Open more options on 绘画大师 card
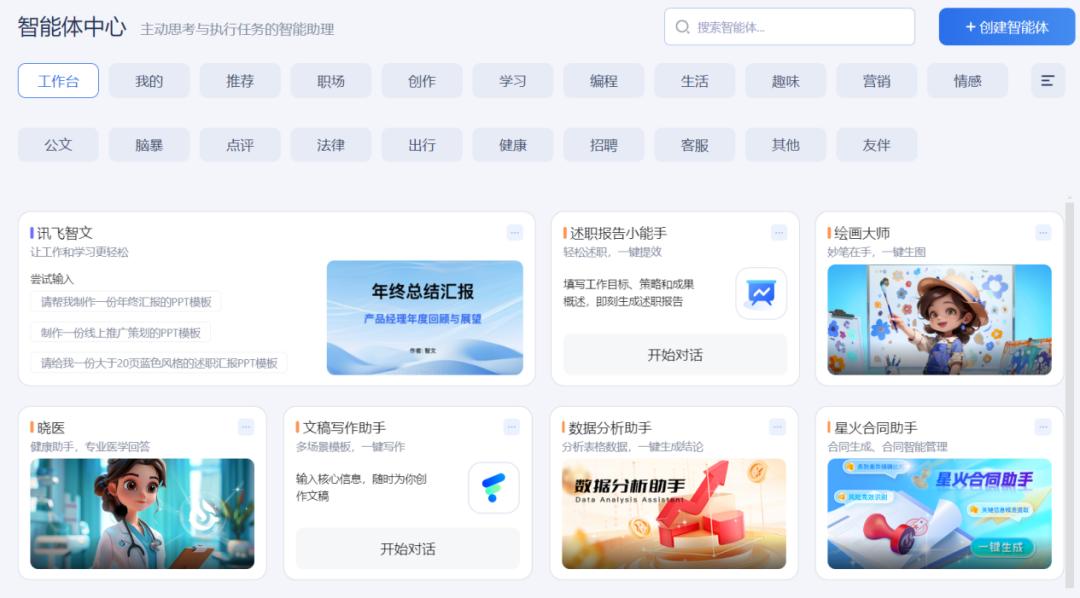The width and height of the screenshot is (1080, 598). coord(1043,233)
